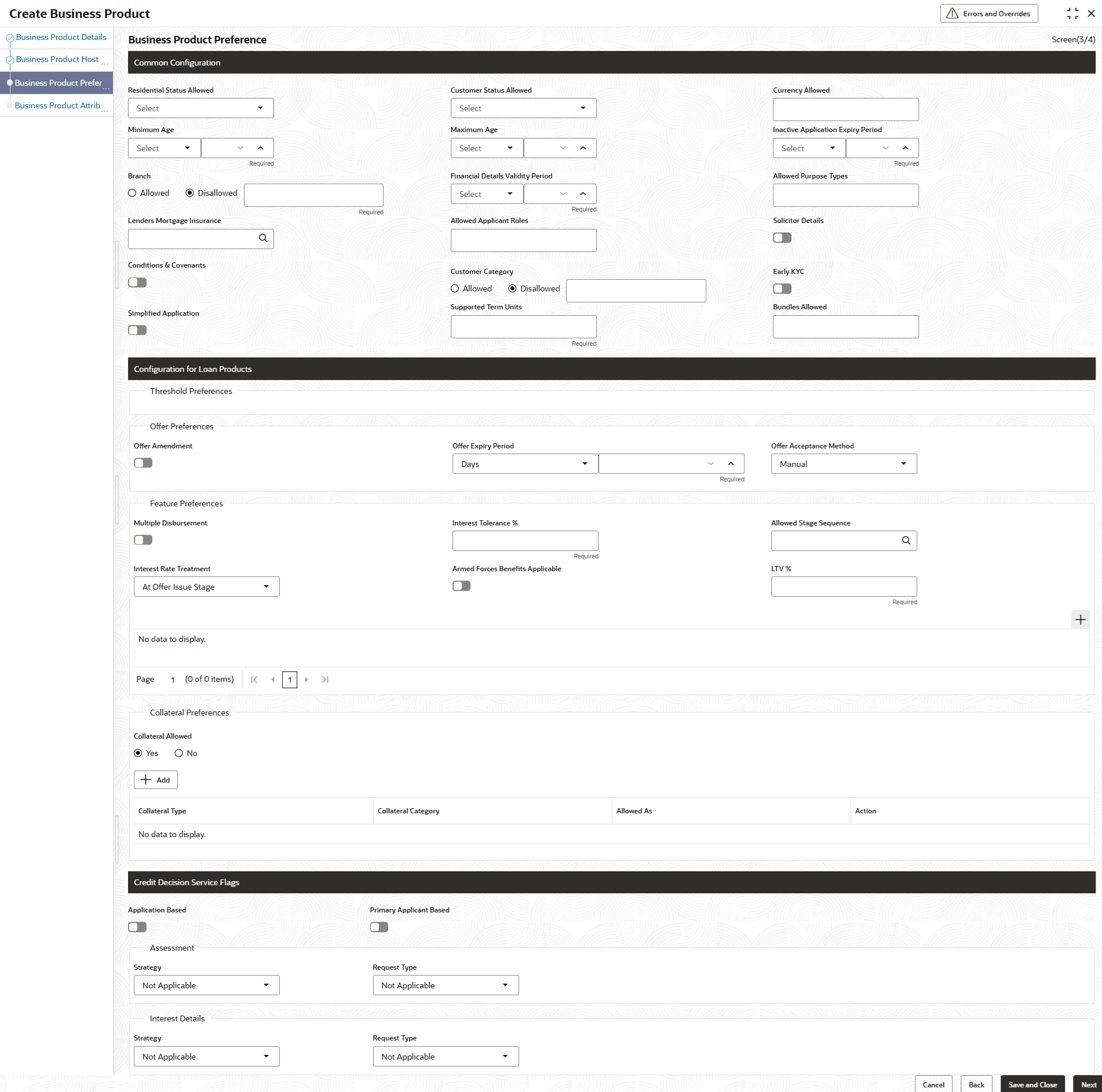Select the Disallowed radio button for Branch
This screenshot has width=1102, height=1092.
tap(189, 193)
